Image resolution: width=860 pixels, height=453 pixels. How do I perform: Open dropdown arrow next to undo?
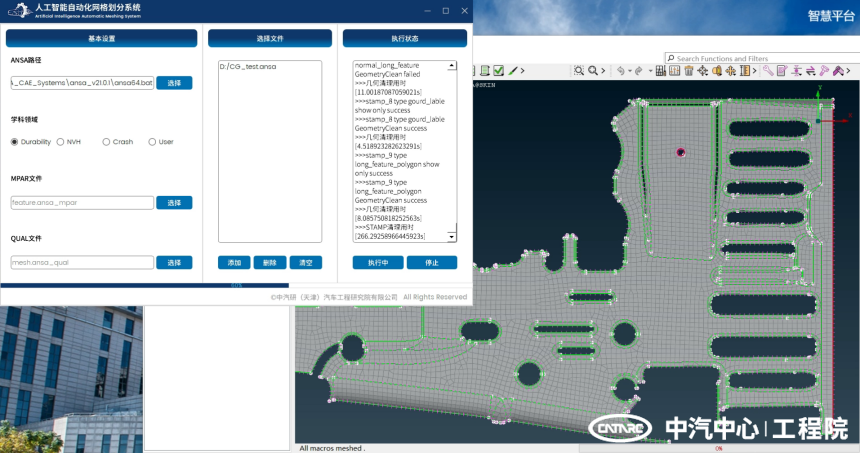click(630, 70)
